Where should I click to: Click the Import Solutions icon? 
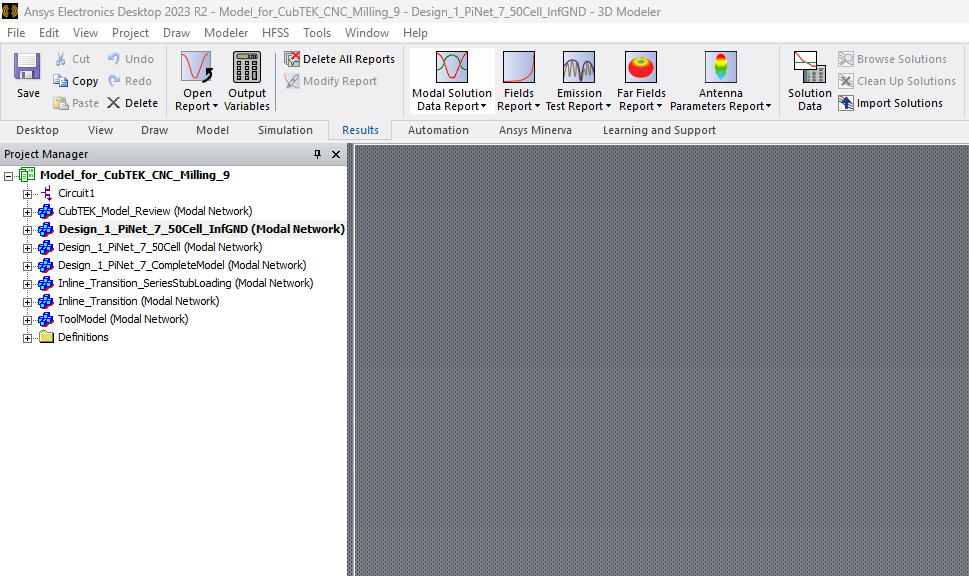click(x=846, y=103)
